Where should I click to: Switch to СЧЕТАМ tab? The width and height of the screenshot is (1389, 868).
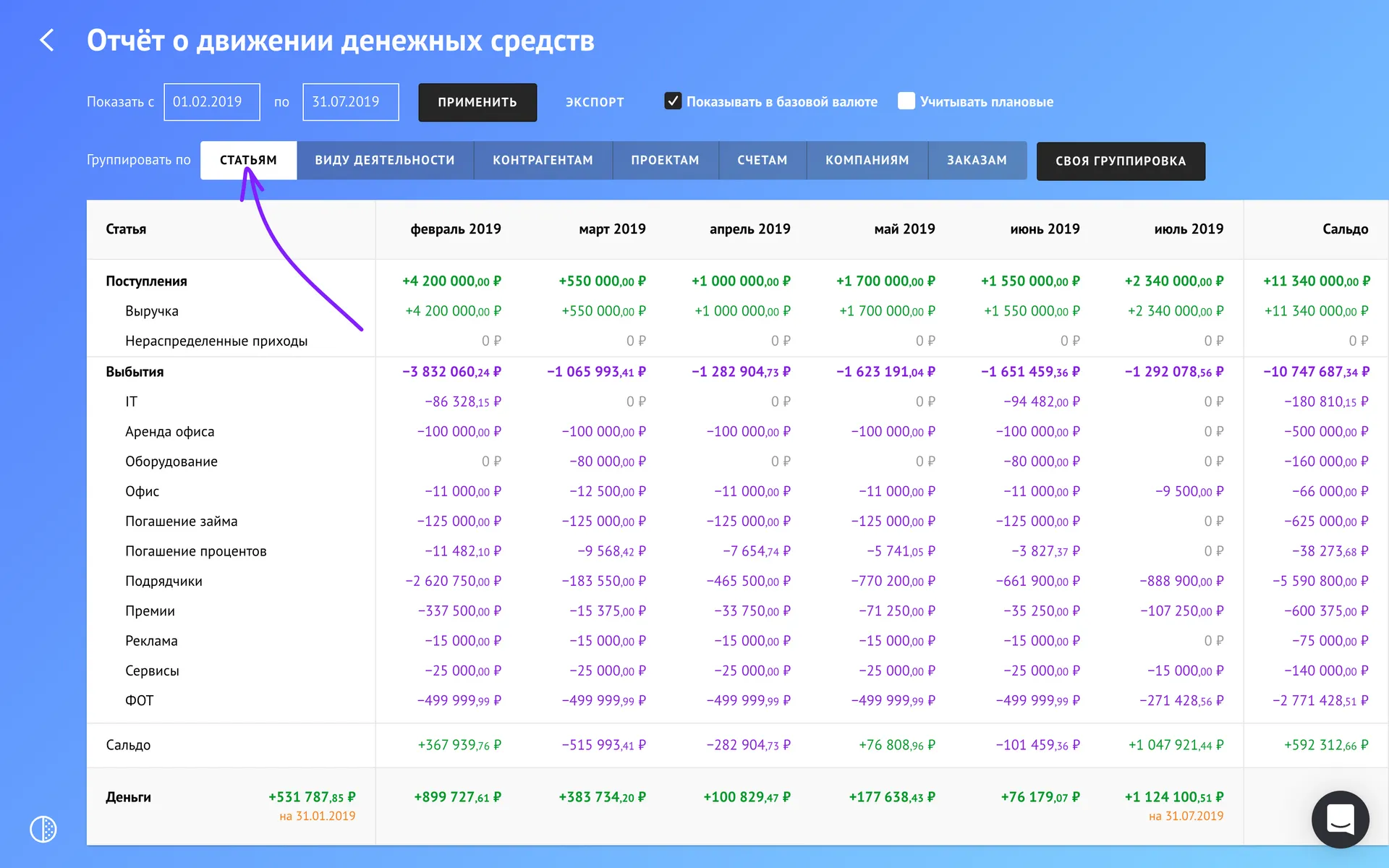pyautogui.click(x=763, y=160)
